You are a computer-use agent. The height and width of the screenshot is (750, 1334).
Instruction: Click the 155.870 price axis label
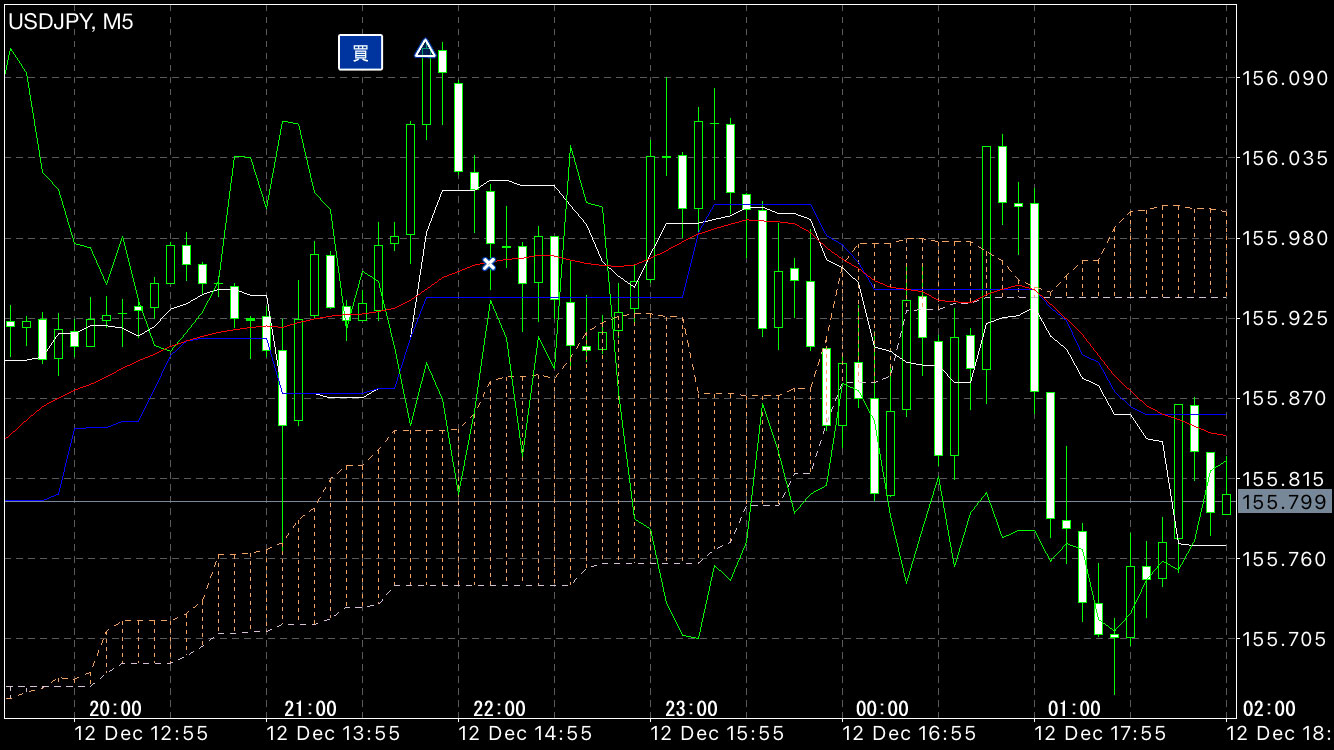1283,398
